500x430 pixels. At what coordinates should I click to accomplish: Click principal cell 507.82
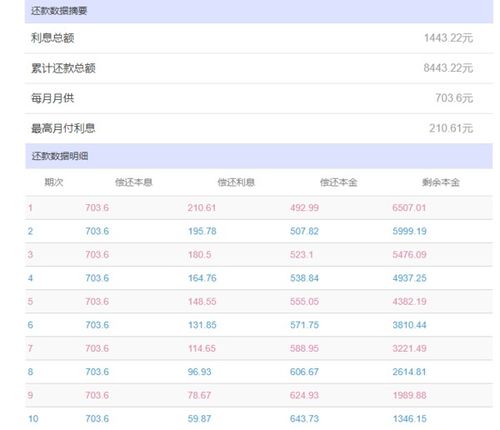point(304,231)
